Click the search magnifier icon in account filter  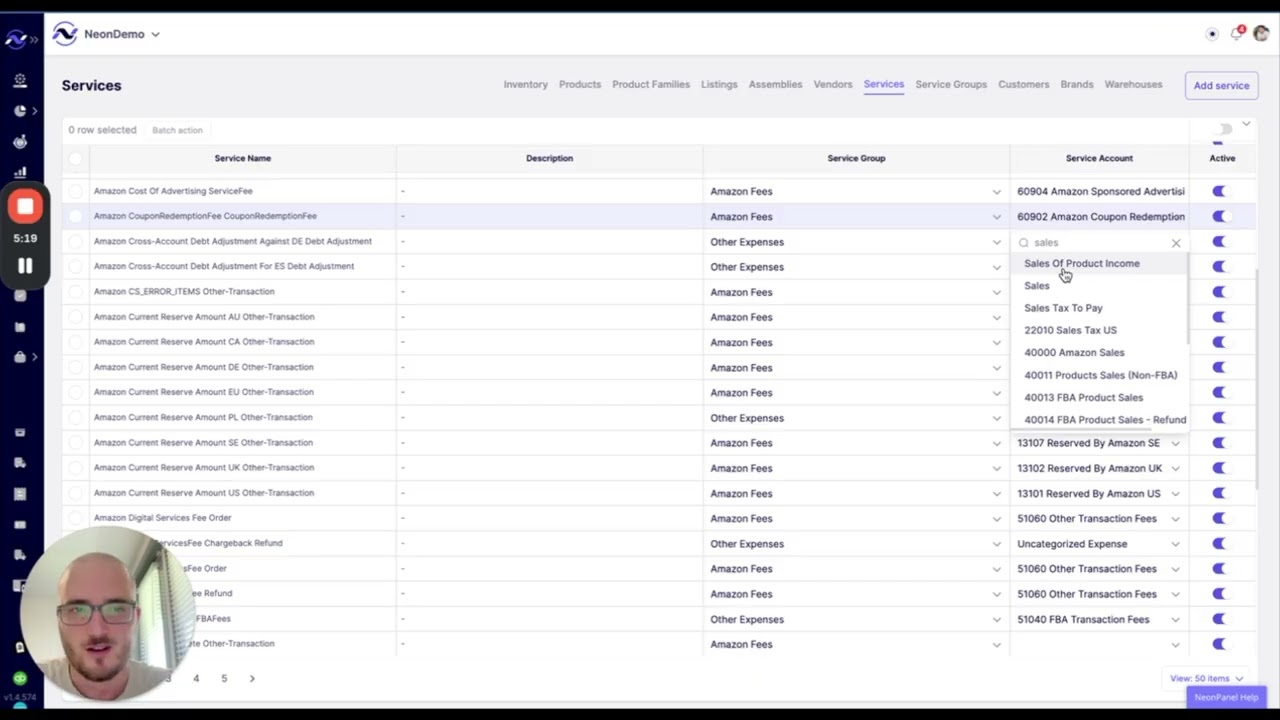pyautogui.click(x=1023, y=243)
